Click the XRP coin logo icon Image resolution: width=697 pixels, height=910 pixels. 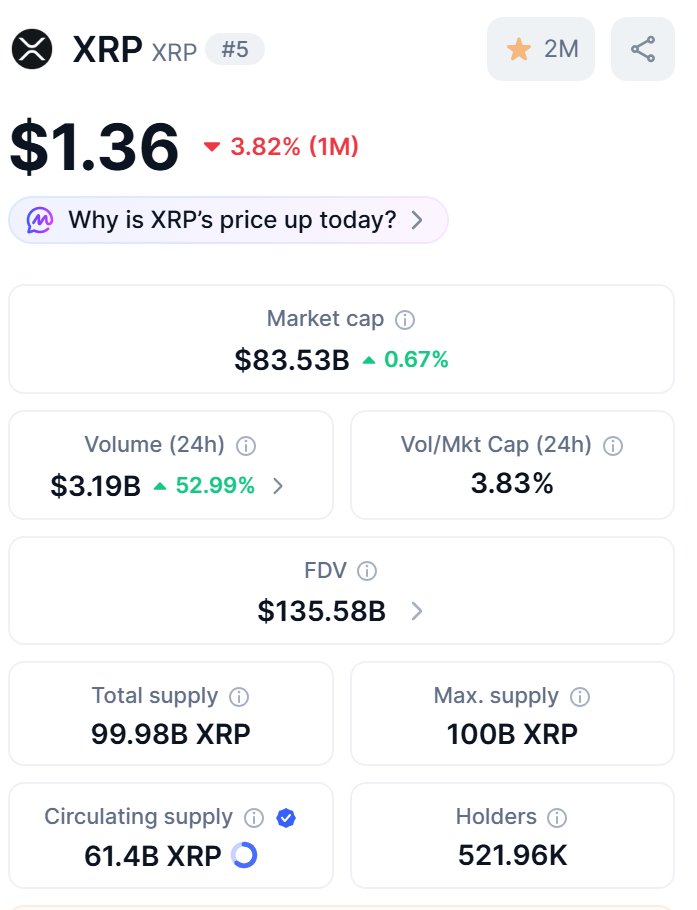pos(33,49)
